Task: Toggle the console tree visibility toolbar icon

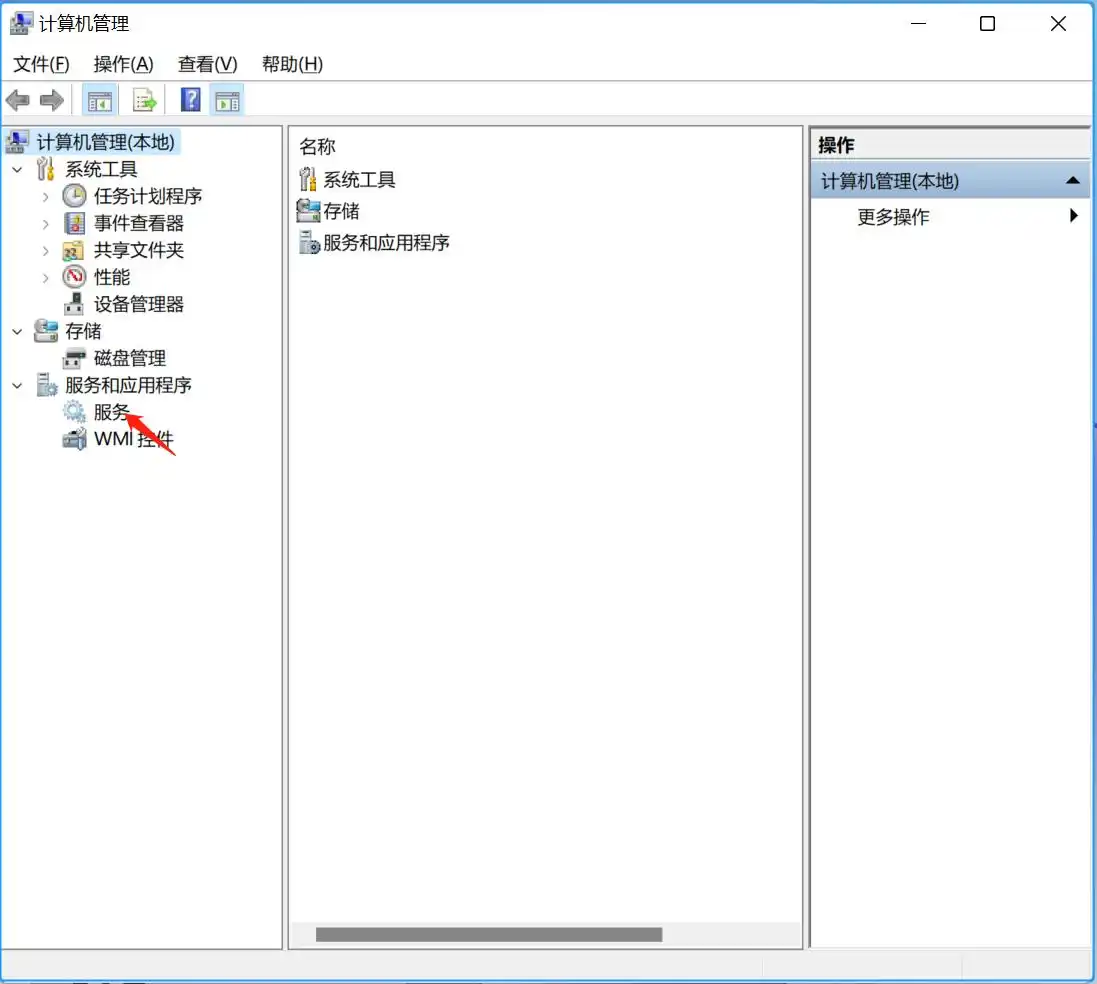Action: (100, 99)
